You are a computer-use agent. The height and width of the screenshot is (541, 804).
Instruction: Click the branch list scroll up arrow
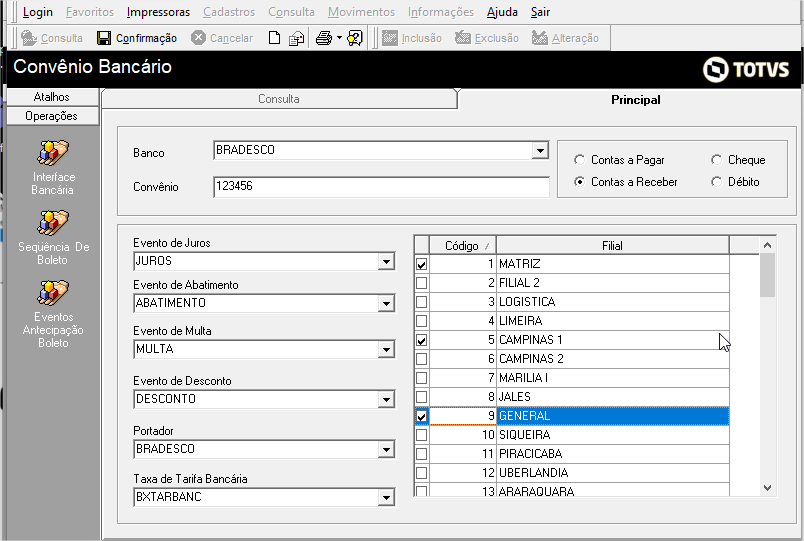tap(767, 245)
